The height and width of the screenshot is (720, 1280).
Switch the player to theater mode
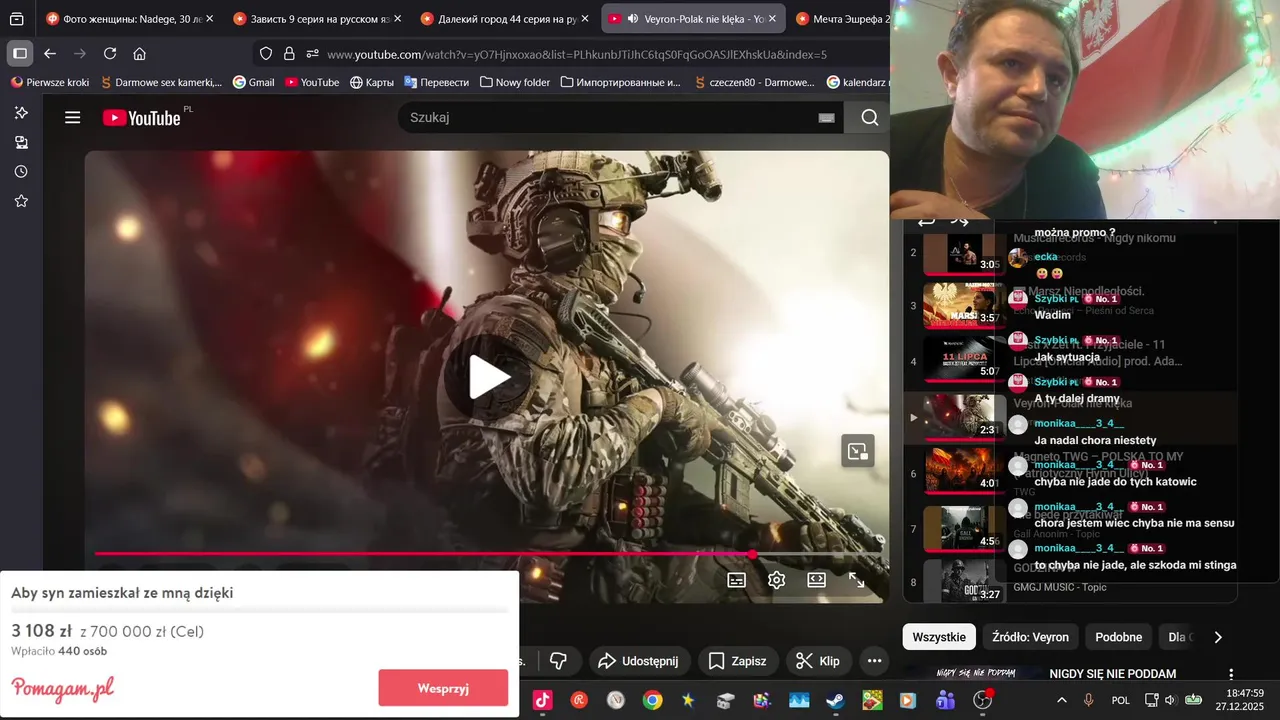(816, 580)
